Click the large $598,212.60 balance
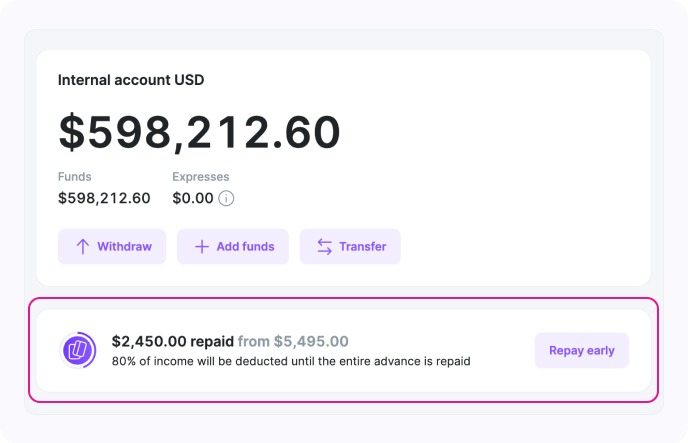Image resolution: width=688 pixels, height=443 pixels. [x=199, y=133]
